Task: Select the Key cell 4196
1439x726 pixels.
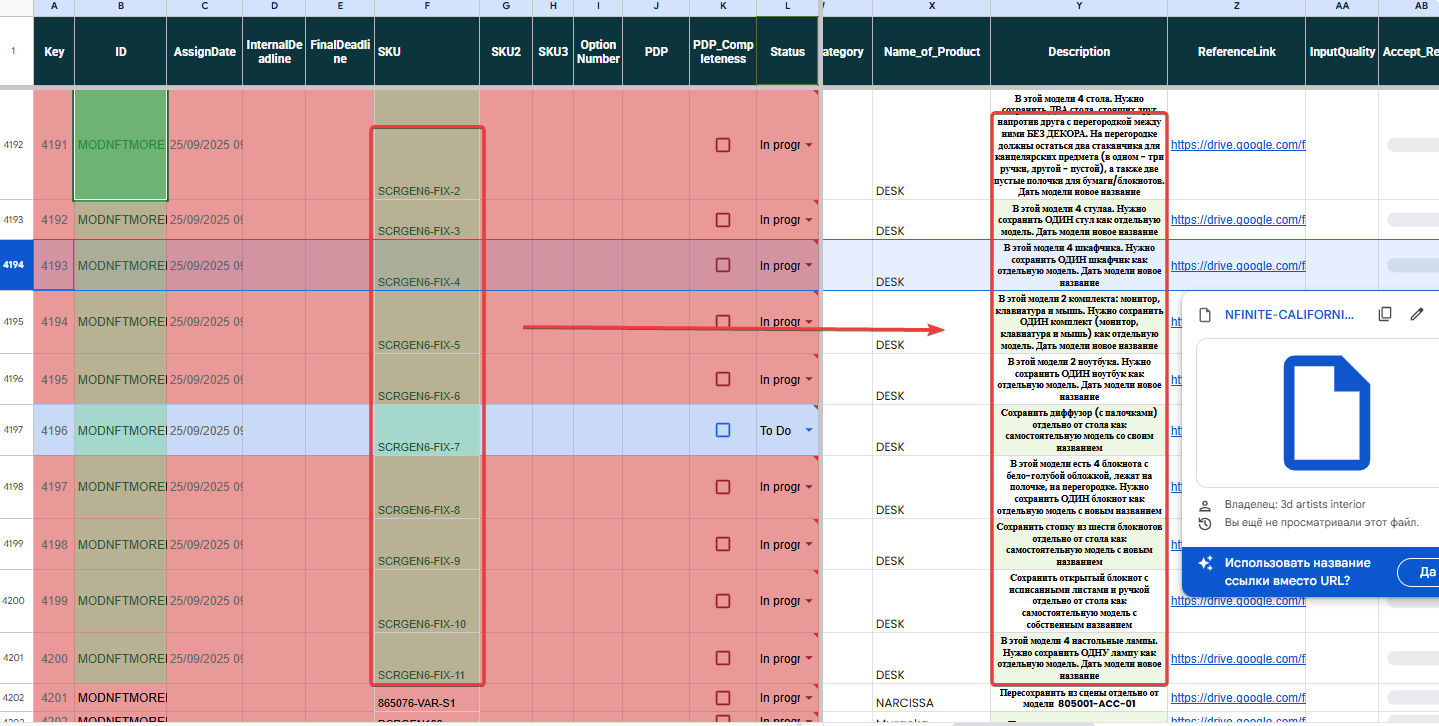Action: pyautogui.click(x=54, y=430)
